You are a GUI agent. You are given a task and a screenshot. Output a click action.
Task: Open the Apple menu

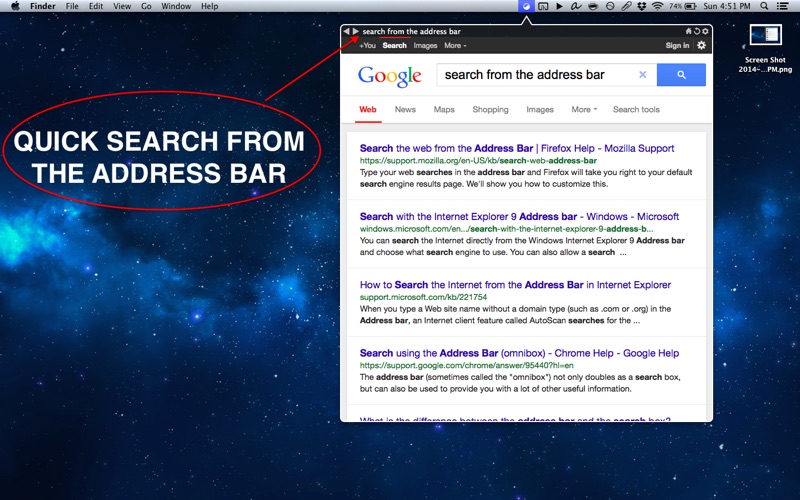point(15,6)
